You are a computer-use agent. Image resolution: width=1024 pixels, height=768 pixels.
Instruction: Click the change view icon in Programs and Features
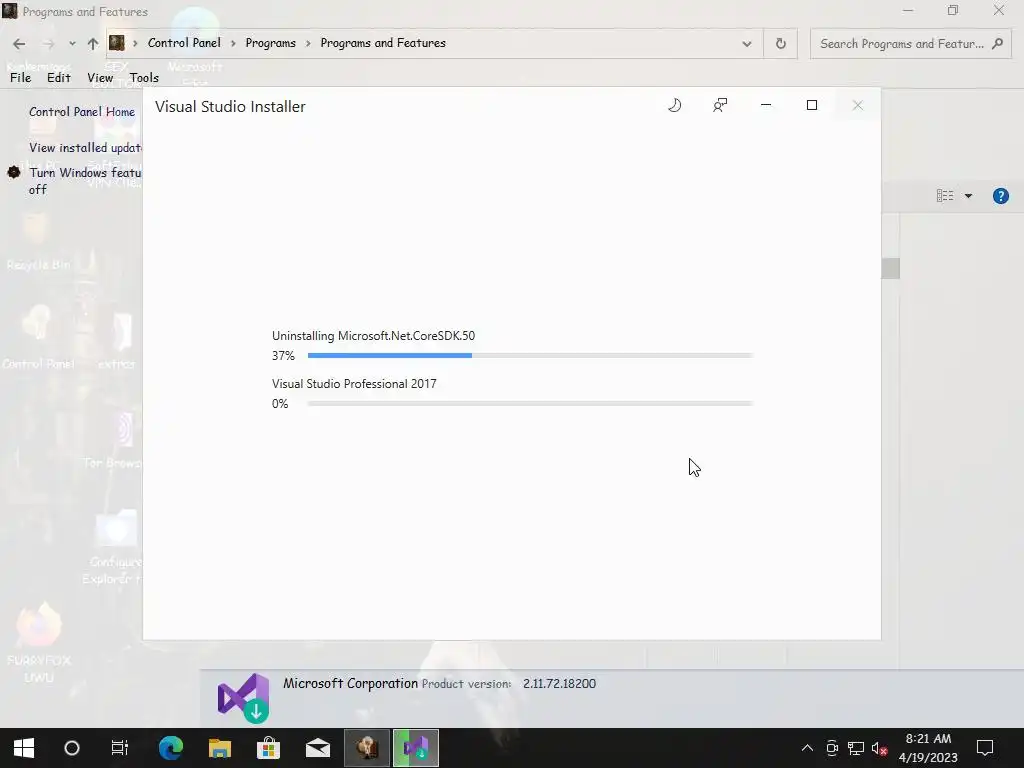click(x=944, y=196)
